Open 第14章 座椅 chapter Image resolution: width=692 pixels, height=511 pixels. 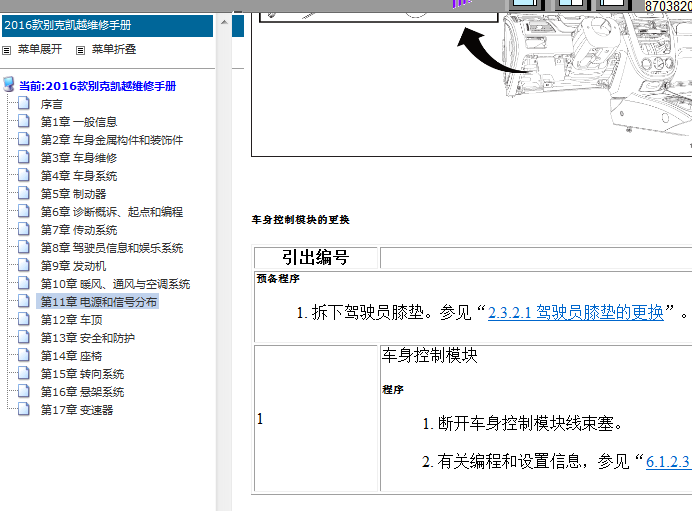tap(71, 356)
